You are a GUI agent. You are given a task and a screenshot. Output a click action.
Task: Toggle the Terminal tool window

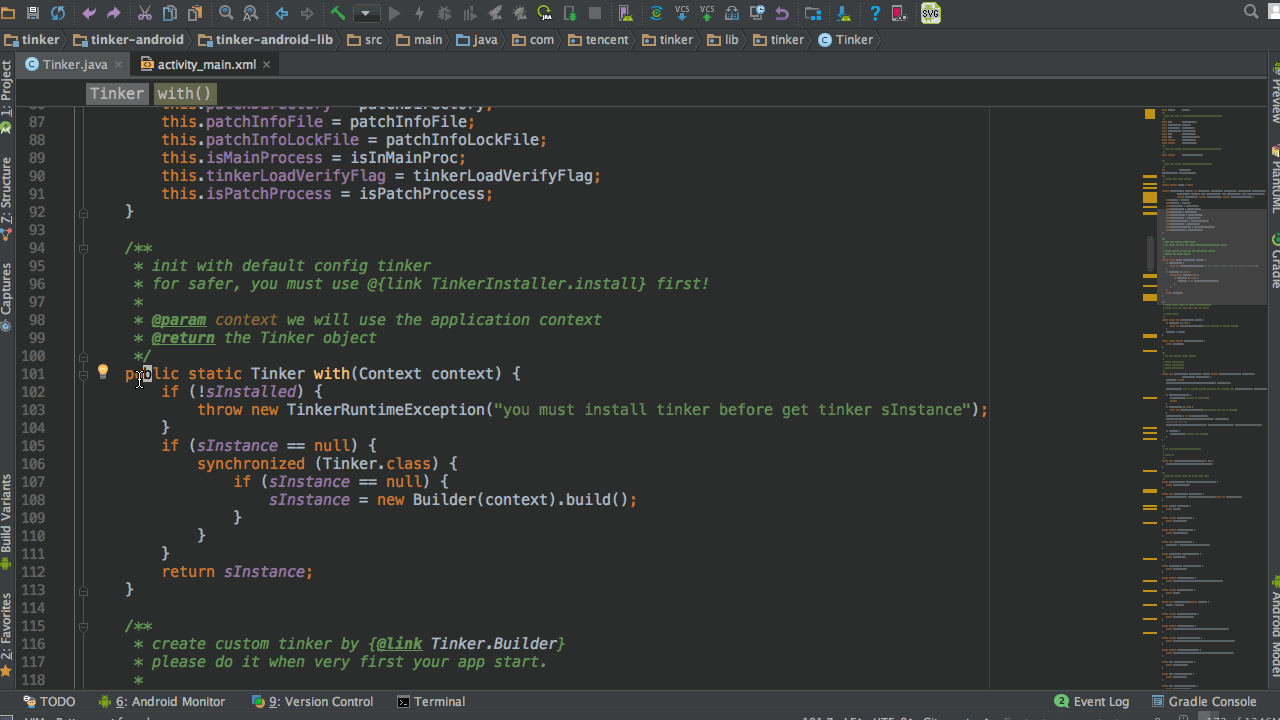click(430, 701)
